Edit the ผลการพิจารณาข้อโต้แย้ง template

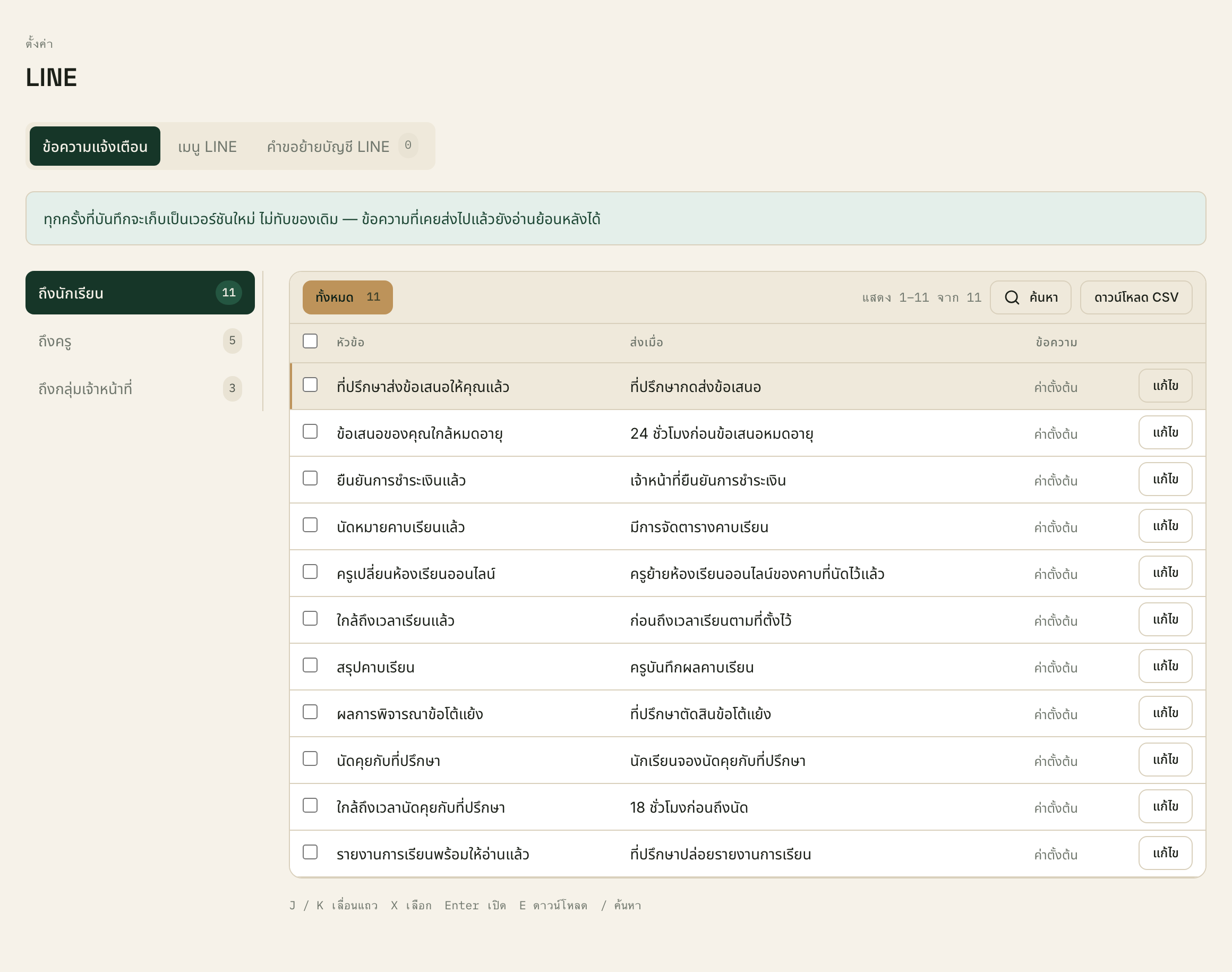point(1166,712)
